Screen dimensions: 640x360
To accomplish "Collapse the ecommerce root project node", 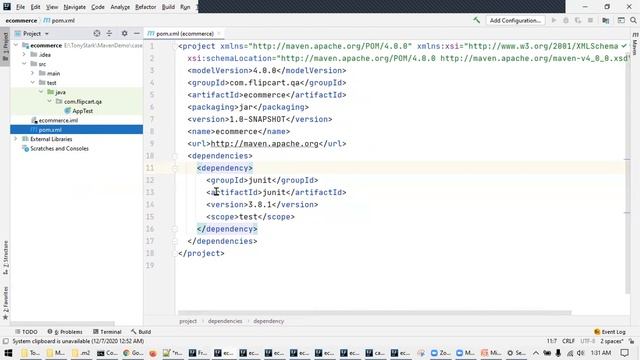I will (x=16, y=45).
